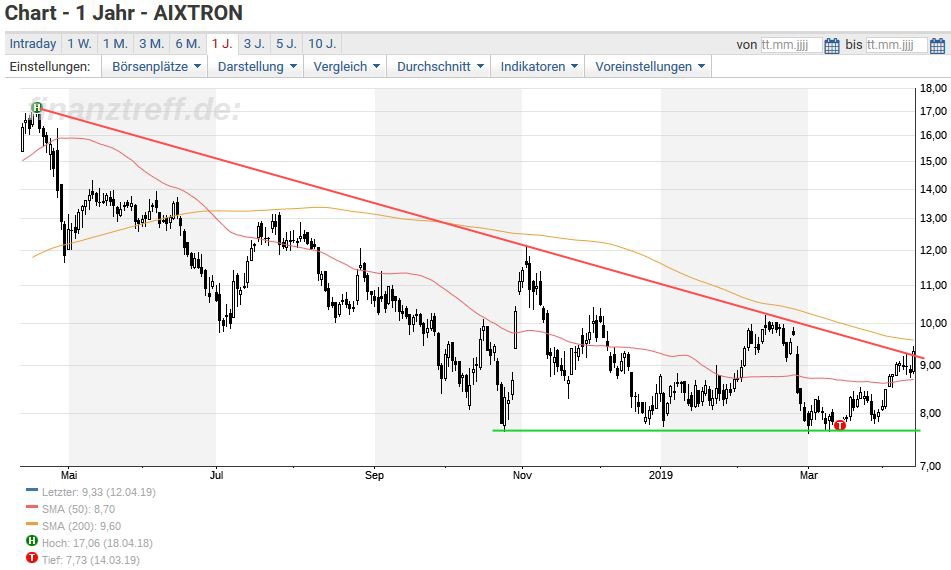951x570 pixels.
Task: Click the 'Sep' x-axis label
Action: coord(374,475)
